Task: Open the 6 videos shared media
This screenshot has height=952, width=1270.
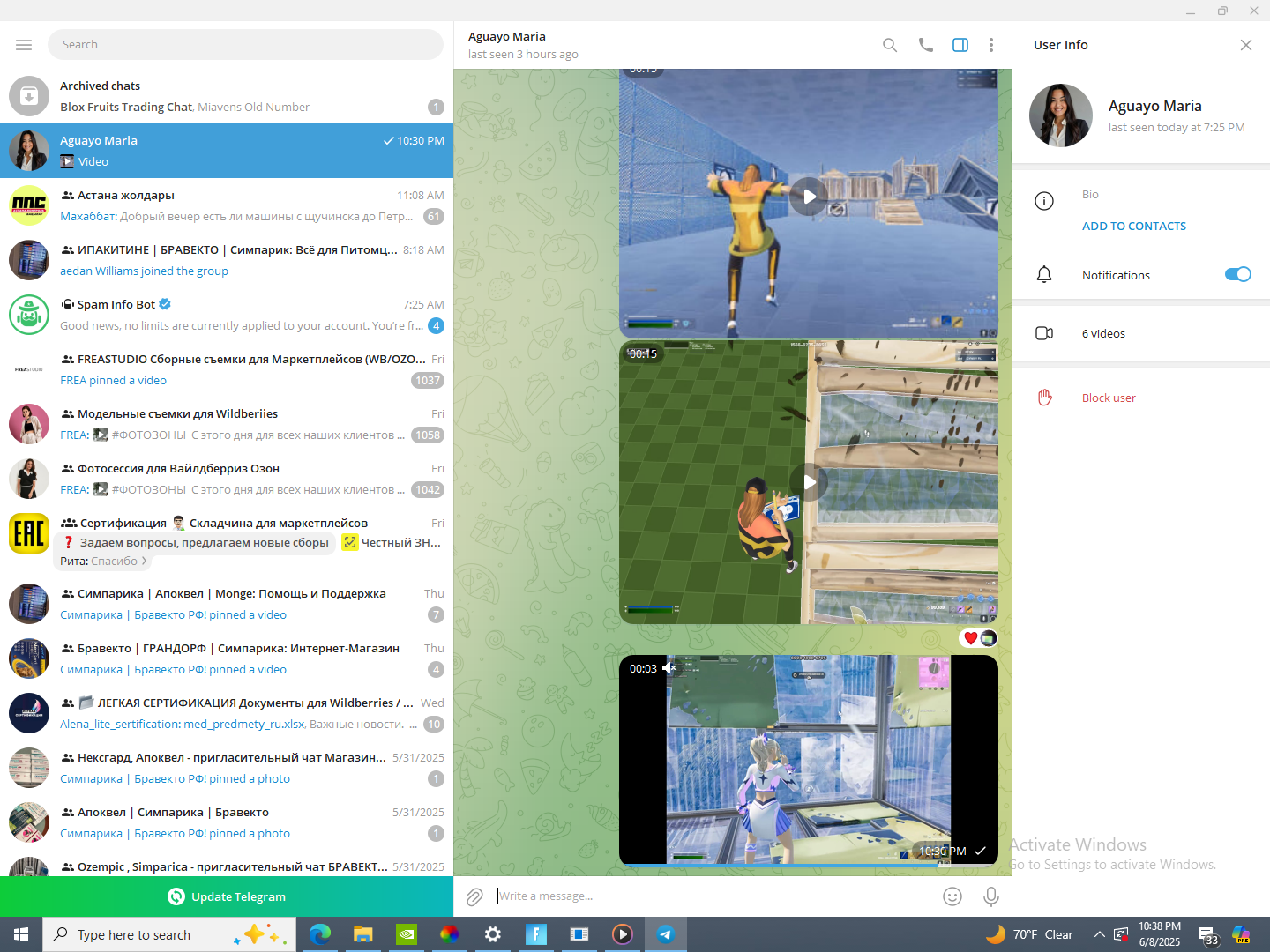Action: pyautogui.click(x=1141, y=333)
